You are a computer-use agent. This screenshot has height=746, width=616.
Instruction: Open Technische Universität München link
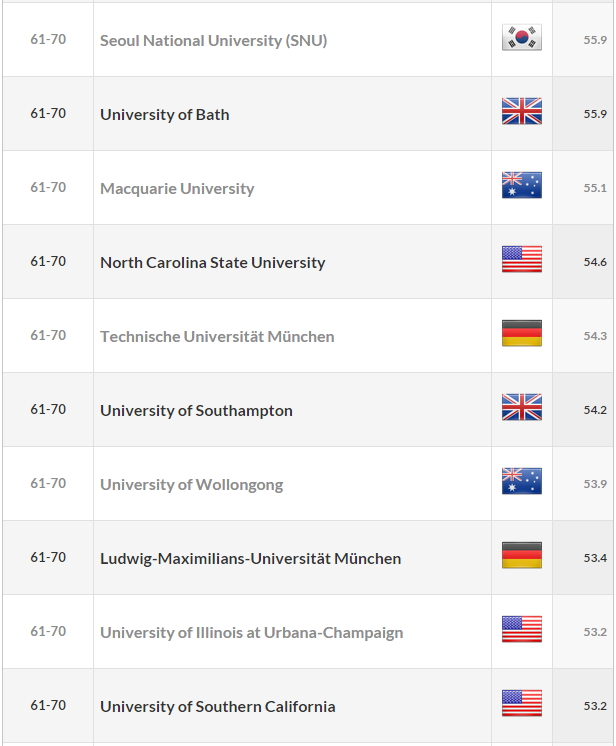pyautogui.click(x=217, y=336)
